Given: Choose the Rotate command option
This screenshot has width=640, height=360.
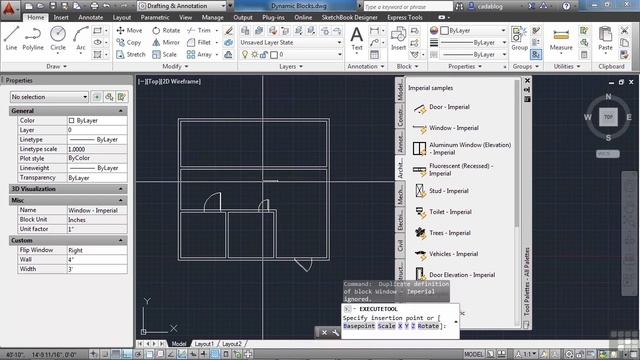Looking at the screenshot, I should [428, 326].
